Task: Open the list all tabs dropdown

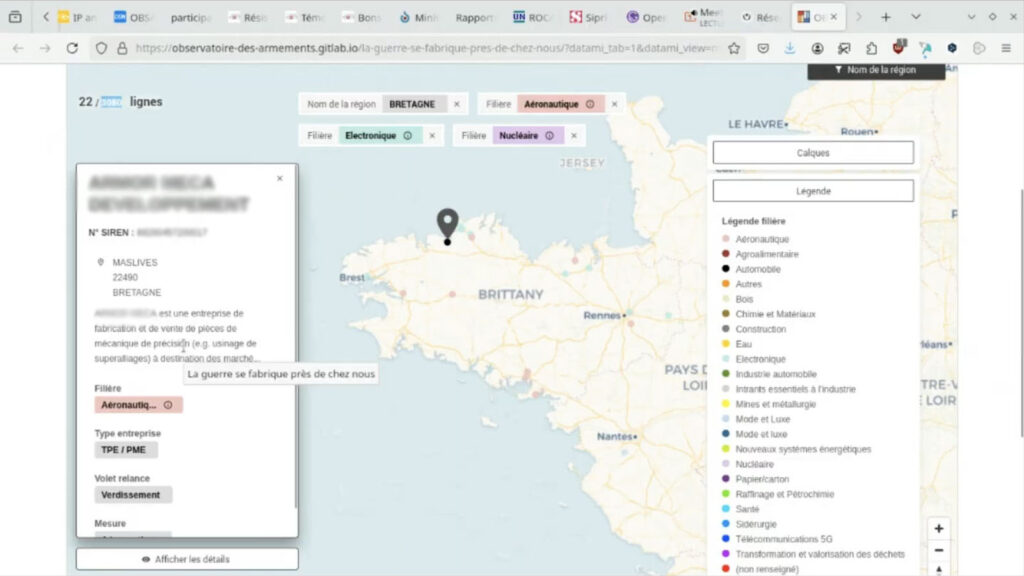Action: [x=916, y=17]
